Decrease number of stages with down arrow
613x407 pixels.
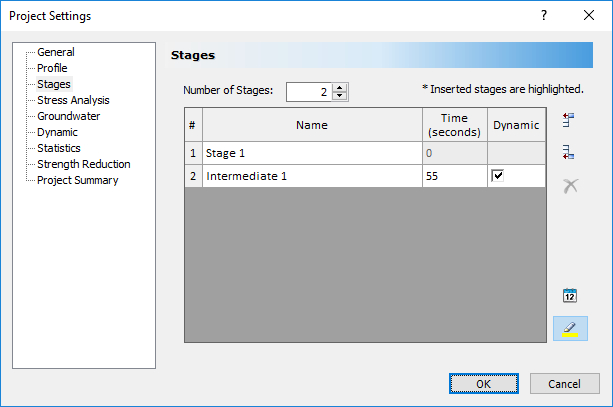pos(340,96)
